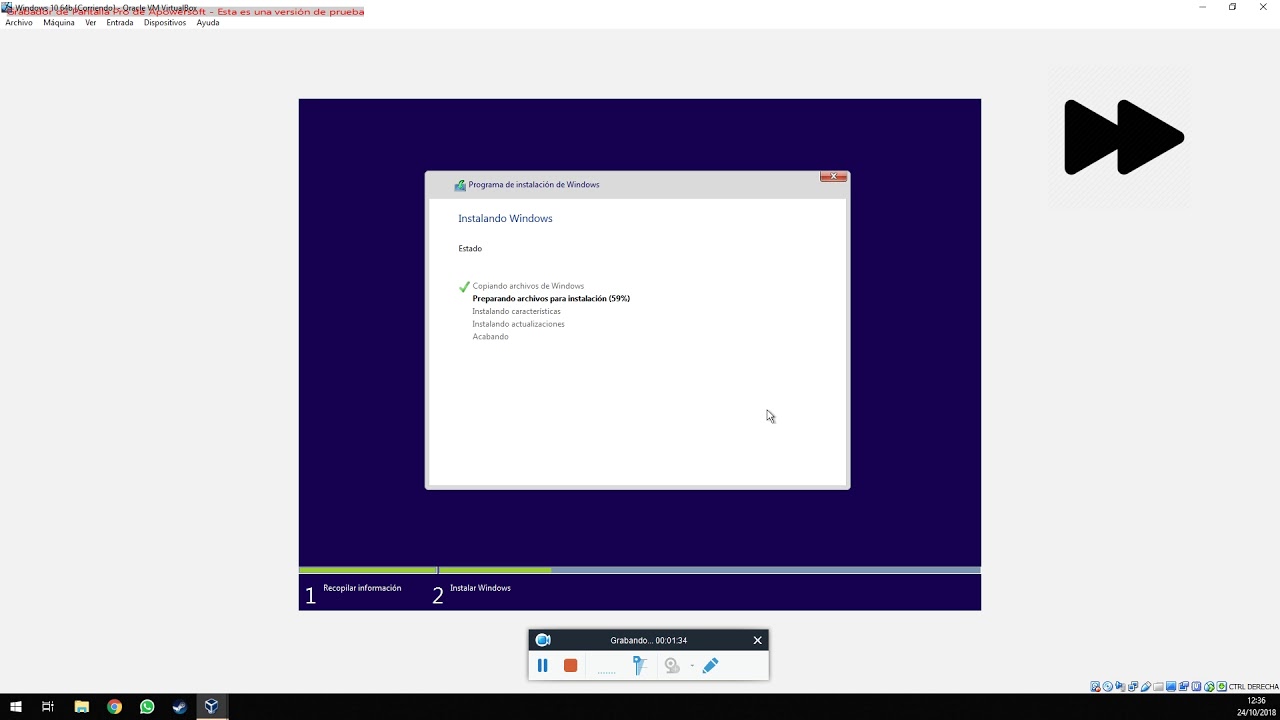Open the Archivo menu in VirtualBox

19,22
